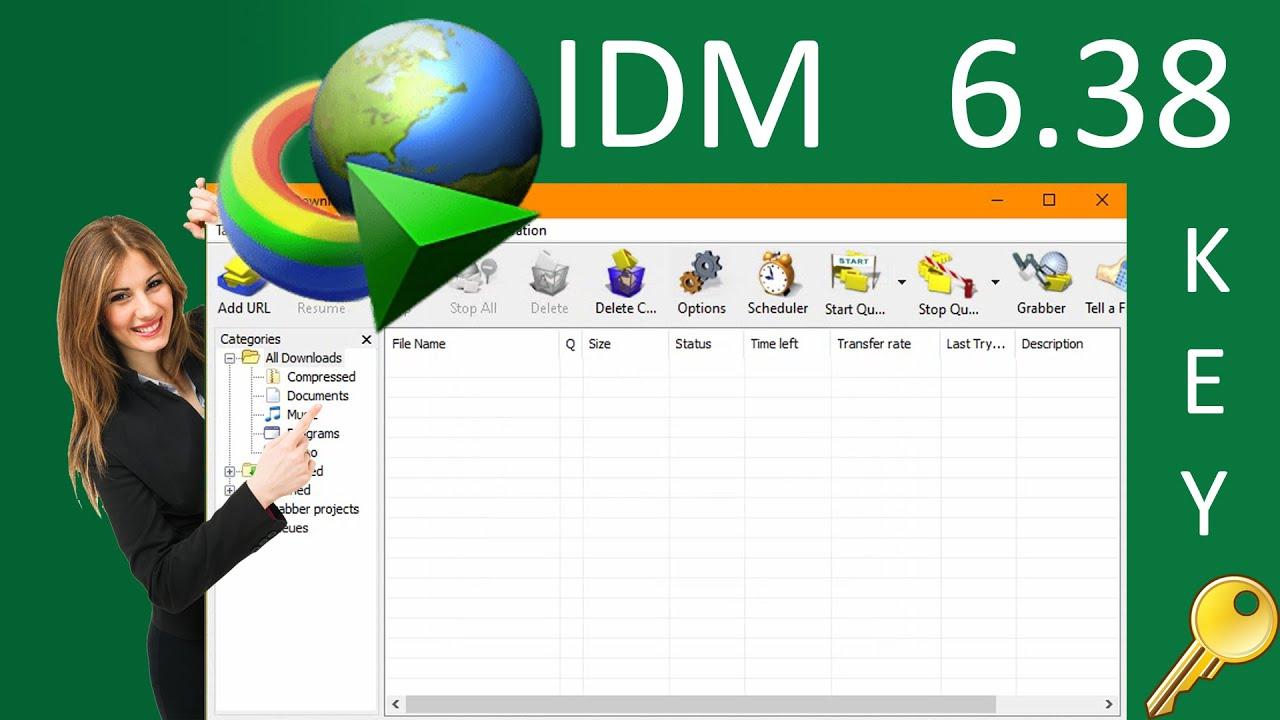Click the Start Queue toolbar icon
1280x720 pixels.
(854, 274)
